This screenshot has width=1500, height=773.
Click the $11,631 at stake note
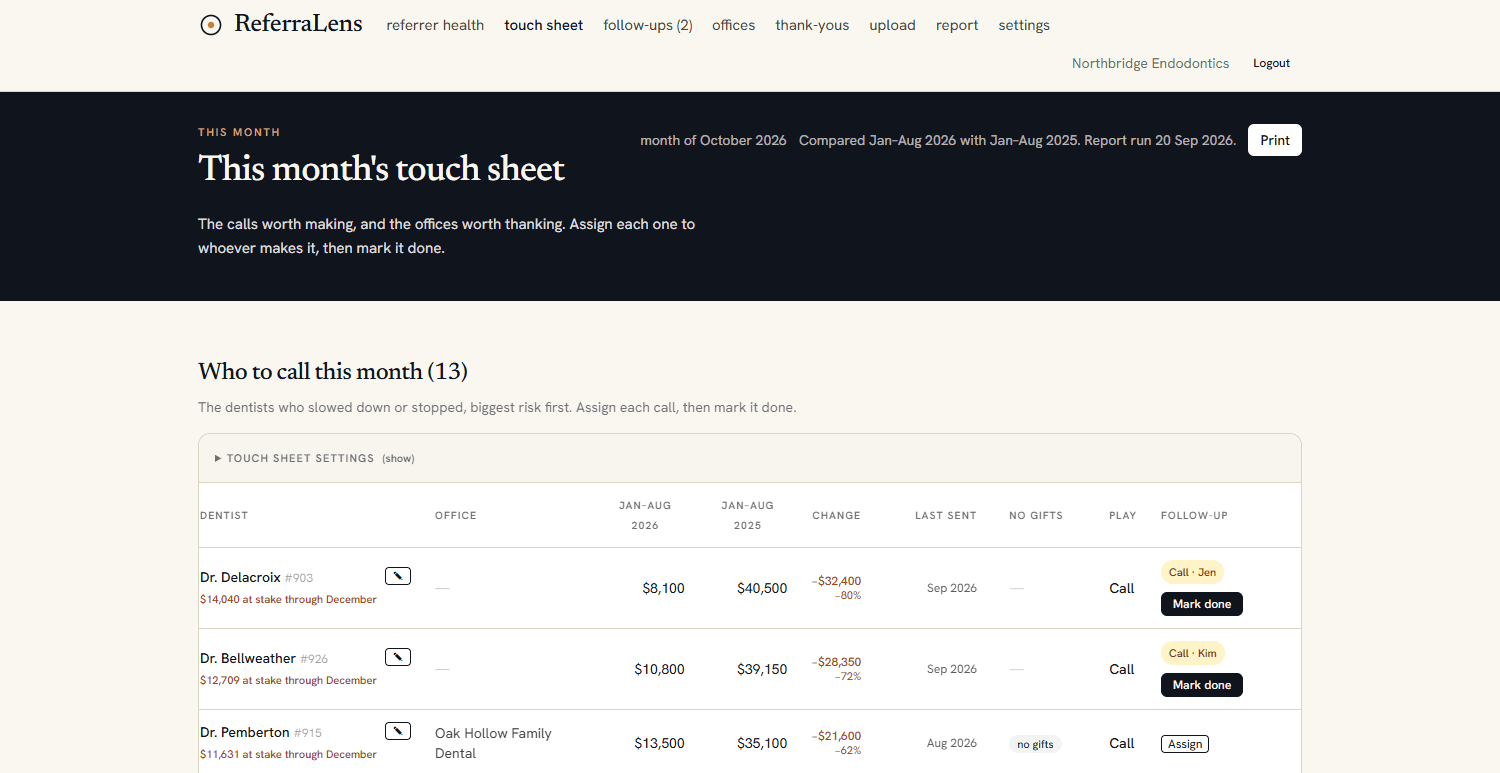click(288, 754)
